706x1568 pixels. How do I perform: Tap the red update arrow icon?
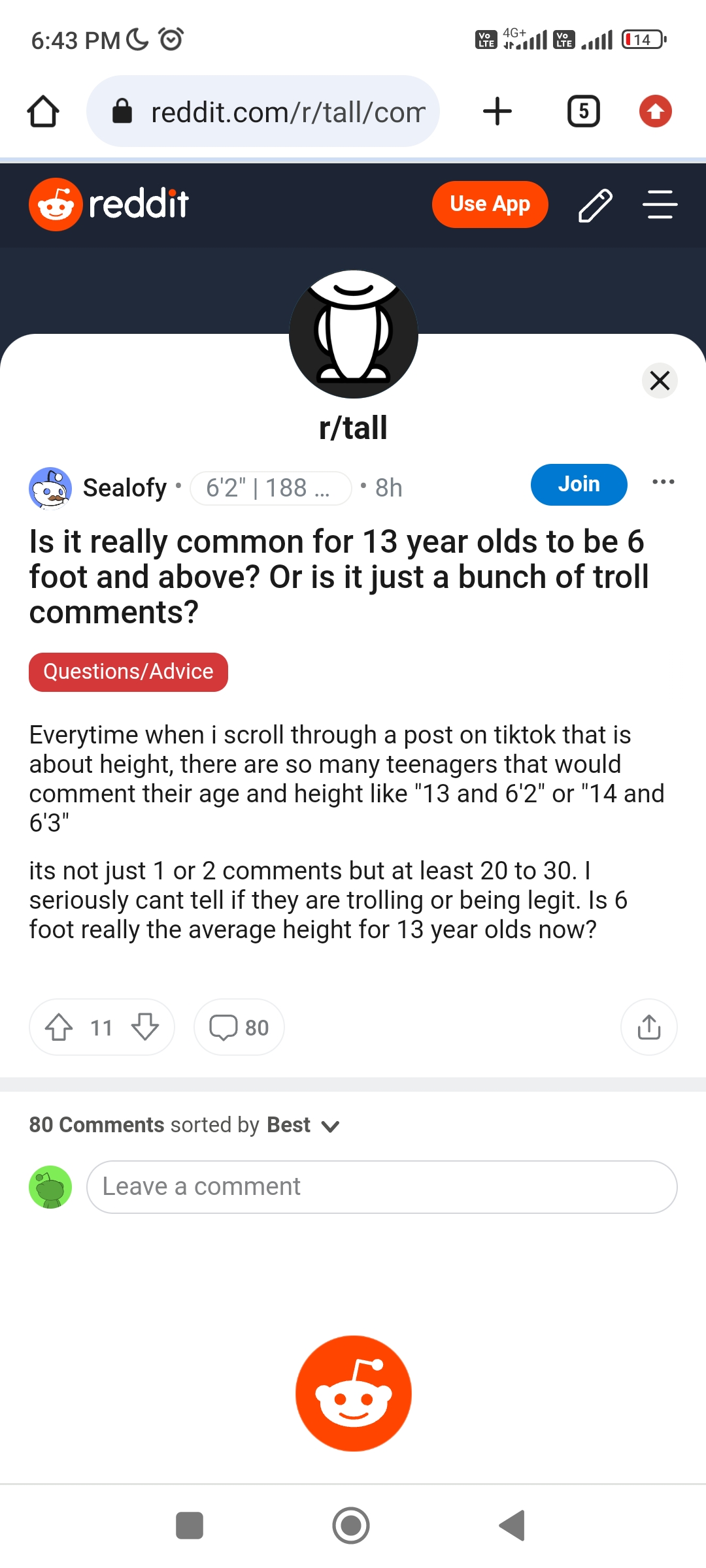(x=656, y=111)
